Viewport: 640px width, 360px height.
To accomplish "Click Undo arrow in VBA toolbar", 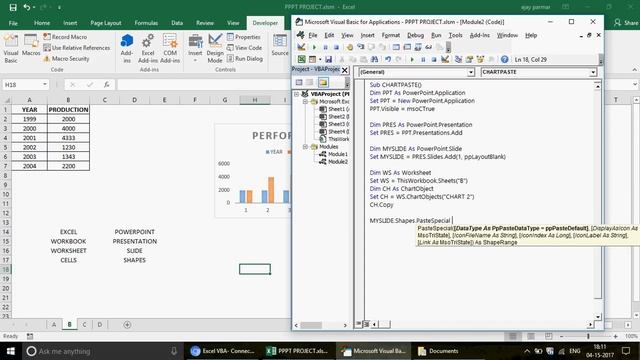I will (x=388, y=60).
